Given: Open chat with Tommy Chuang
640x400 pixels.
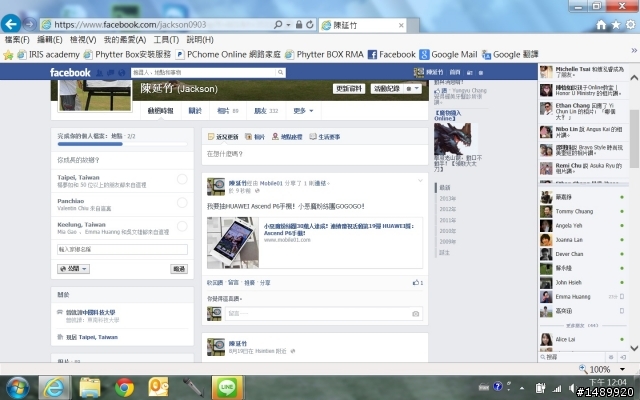Looking at the screenshot, I should 583,211.
